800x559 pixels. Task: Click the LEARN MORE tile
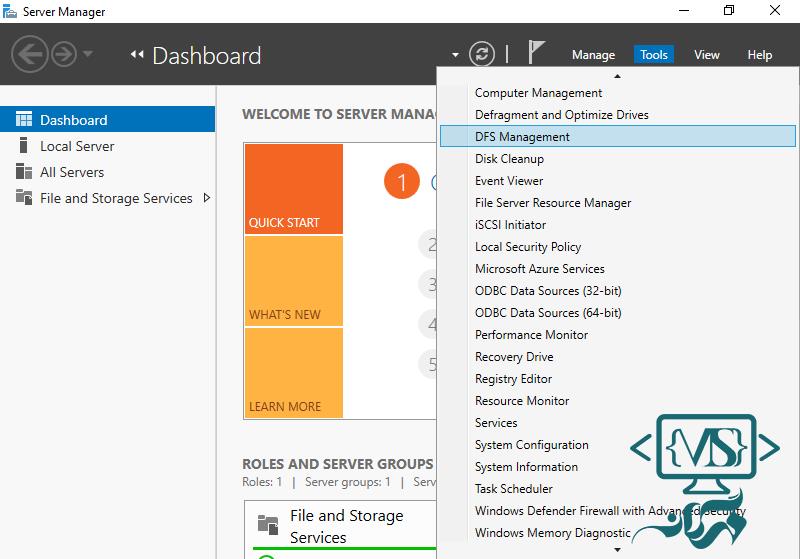coord(294,373)
